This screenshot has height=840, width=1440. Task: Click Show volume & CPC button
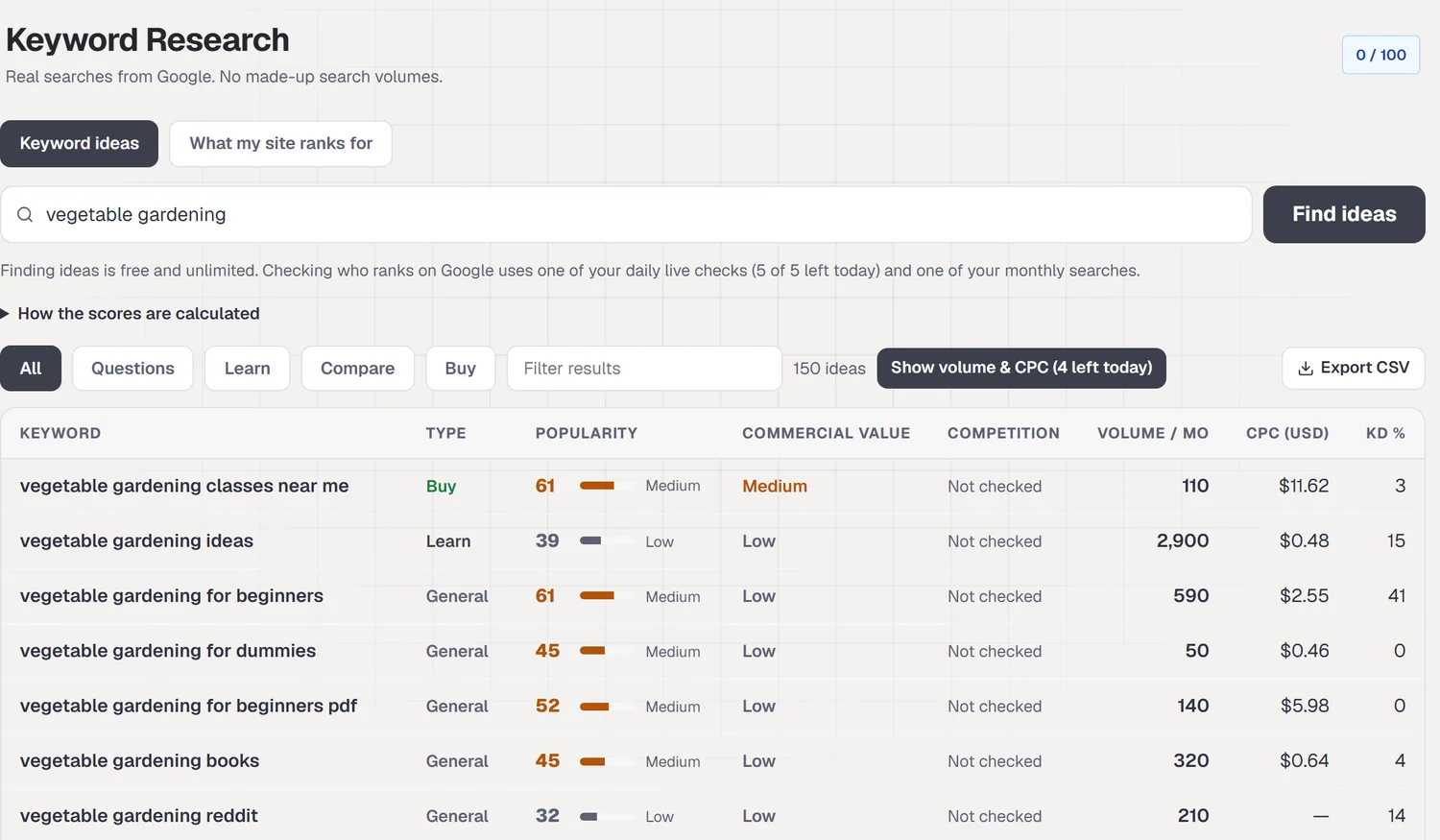click(1021, 368)
